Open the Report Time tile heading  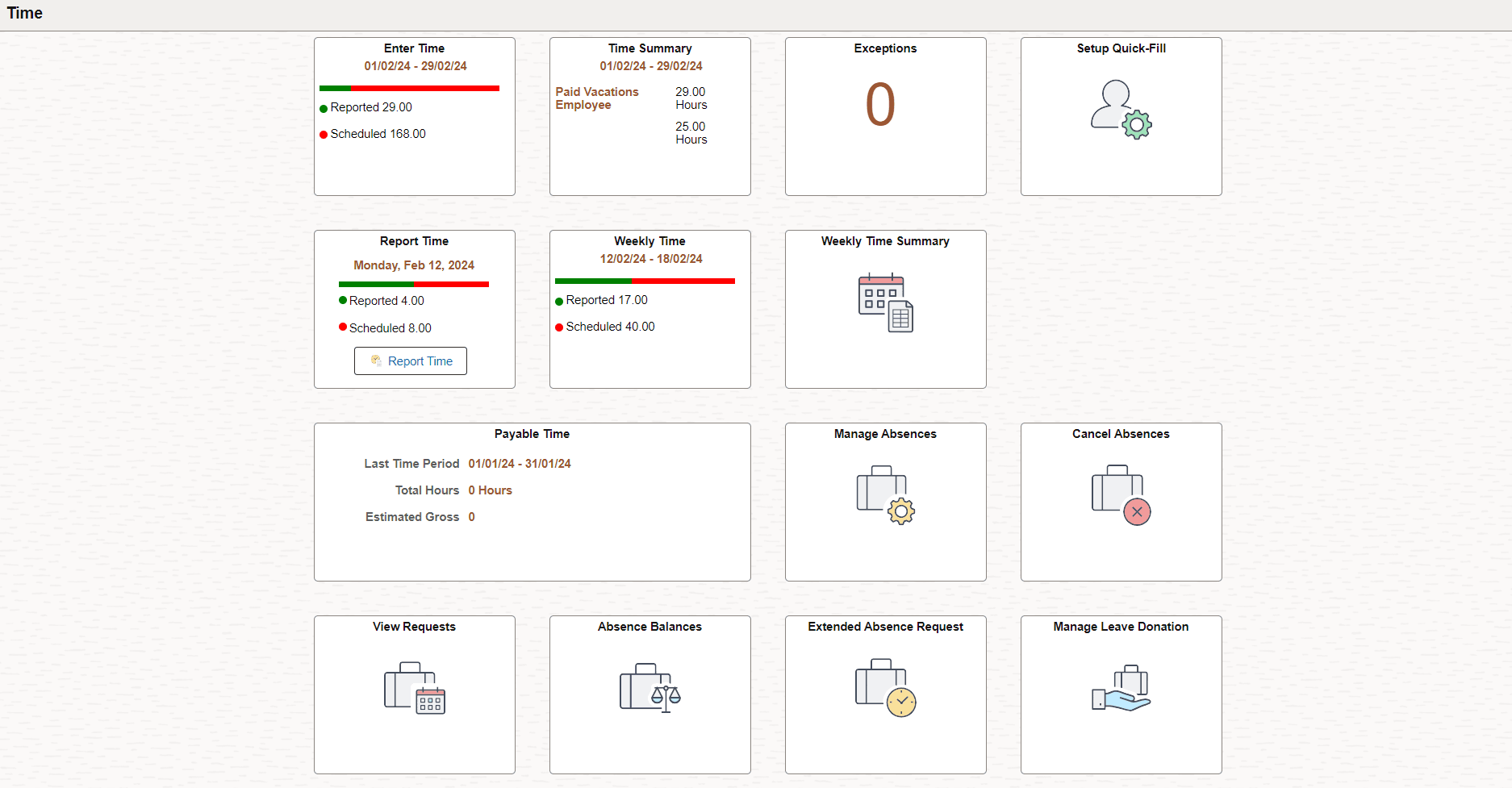click(x=414, y=241)
